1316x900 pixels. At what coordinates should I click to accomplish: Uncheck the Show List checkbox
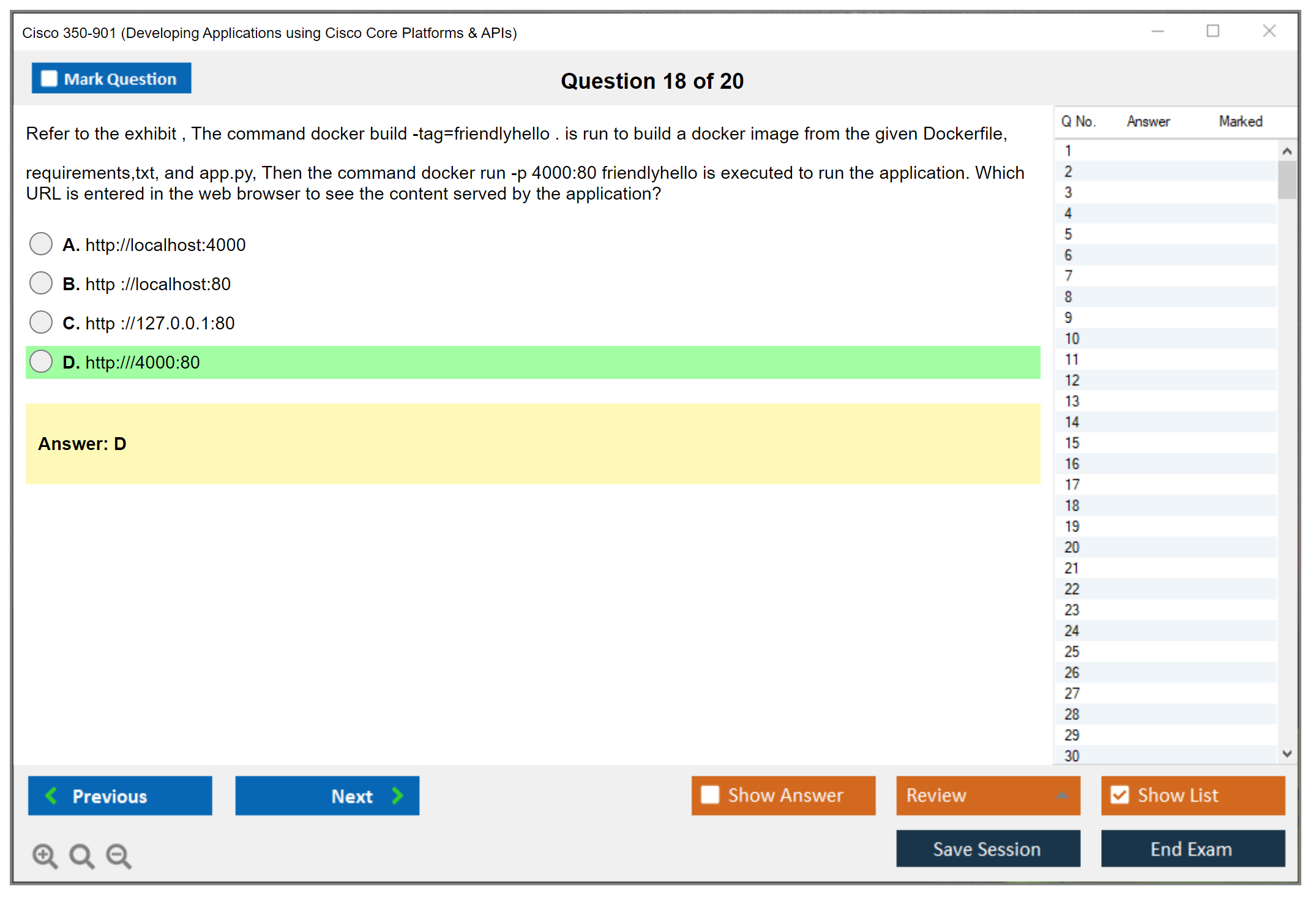coord(1120,795)
